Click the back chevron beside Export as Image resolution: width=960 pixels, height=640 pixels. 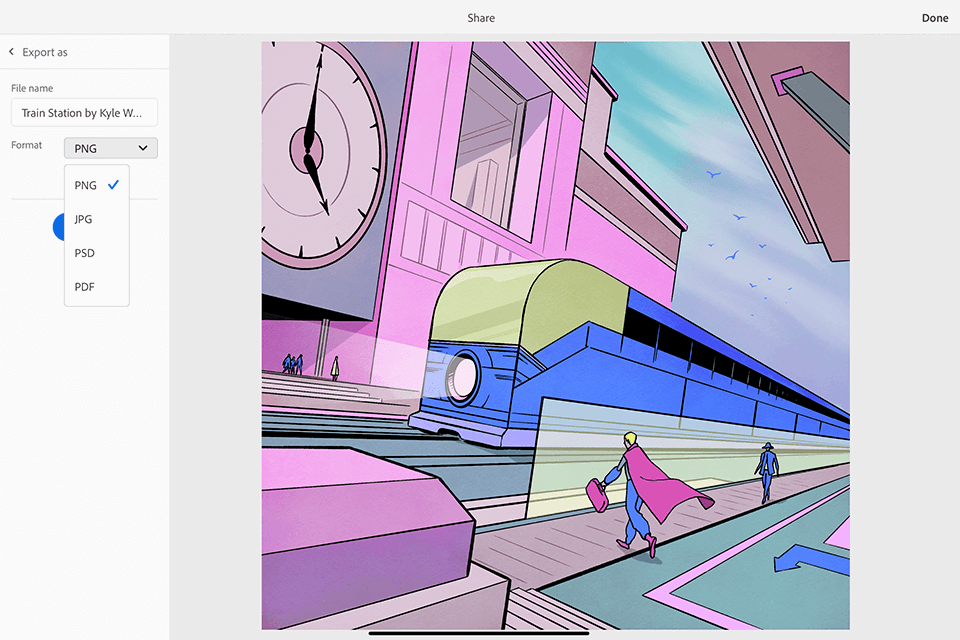click(12, 52)
